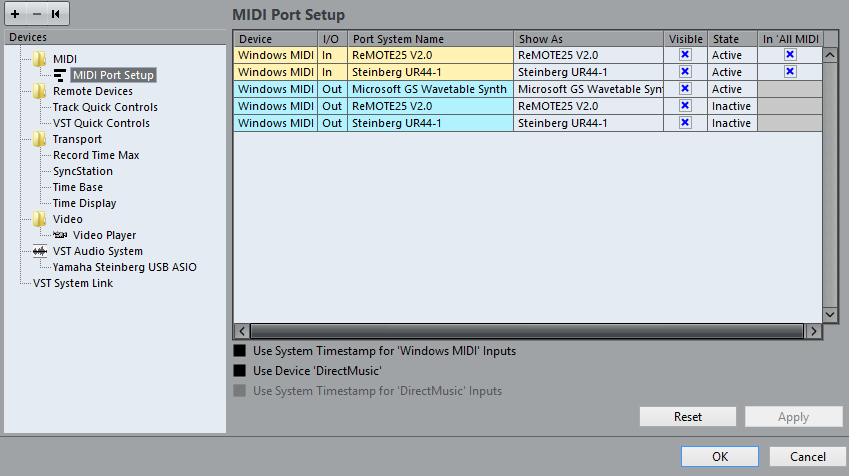Click Inactive state of Steinberg UR44-1 output
Image resolution: width=849 pixels, height=476 pixels.
(732, 123)
